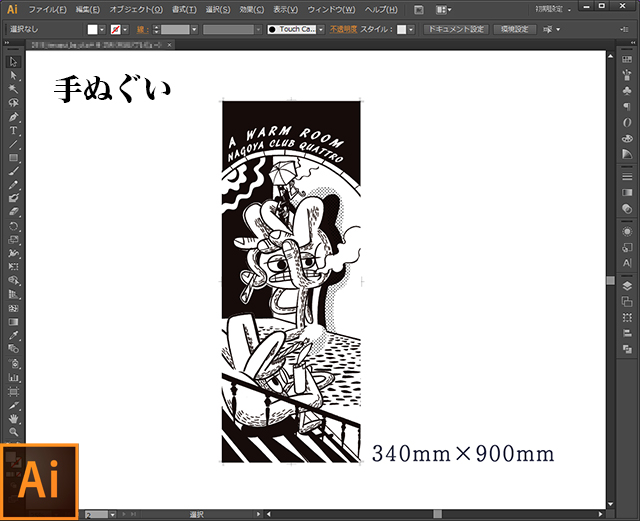The image size is (640, 521).
Task: Click the スタイル style swatch
Action: pos(402,29)
